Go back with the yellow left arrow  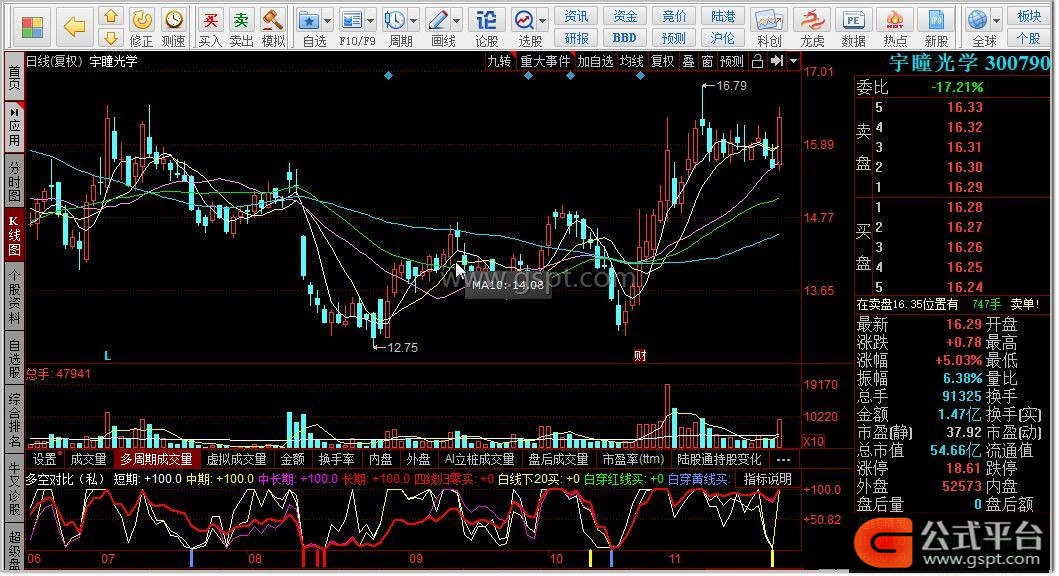[x=74, y=27]
